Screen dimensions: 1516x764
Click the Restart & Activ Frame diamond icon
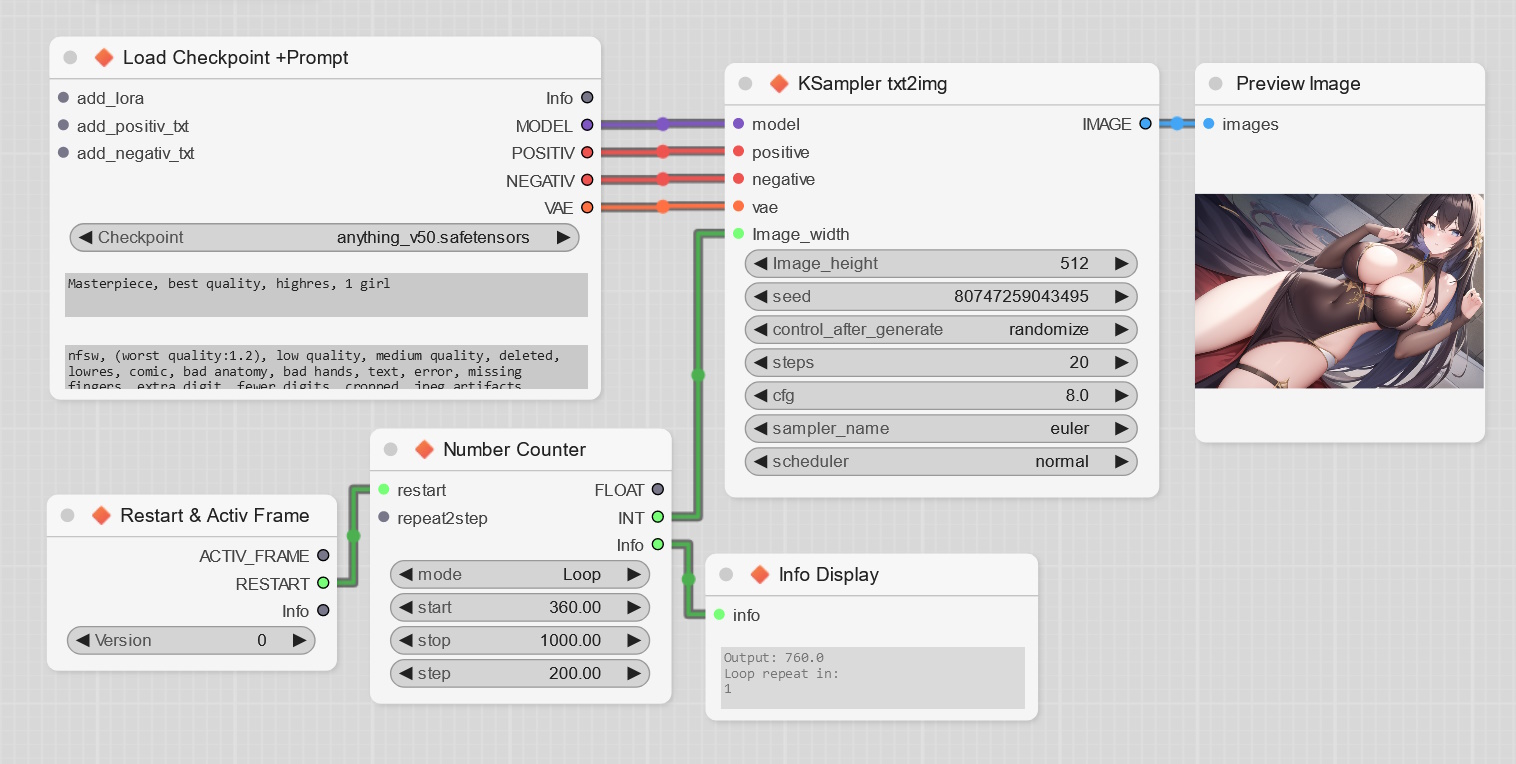(101, 516)
